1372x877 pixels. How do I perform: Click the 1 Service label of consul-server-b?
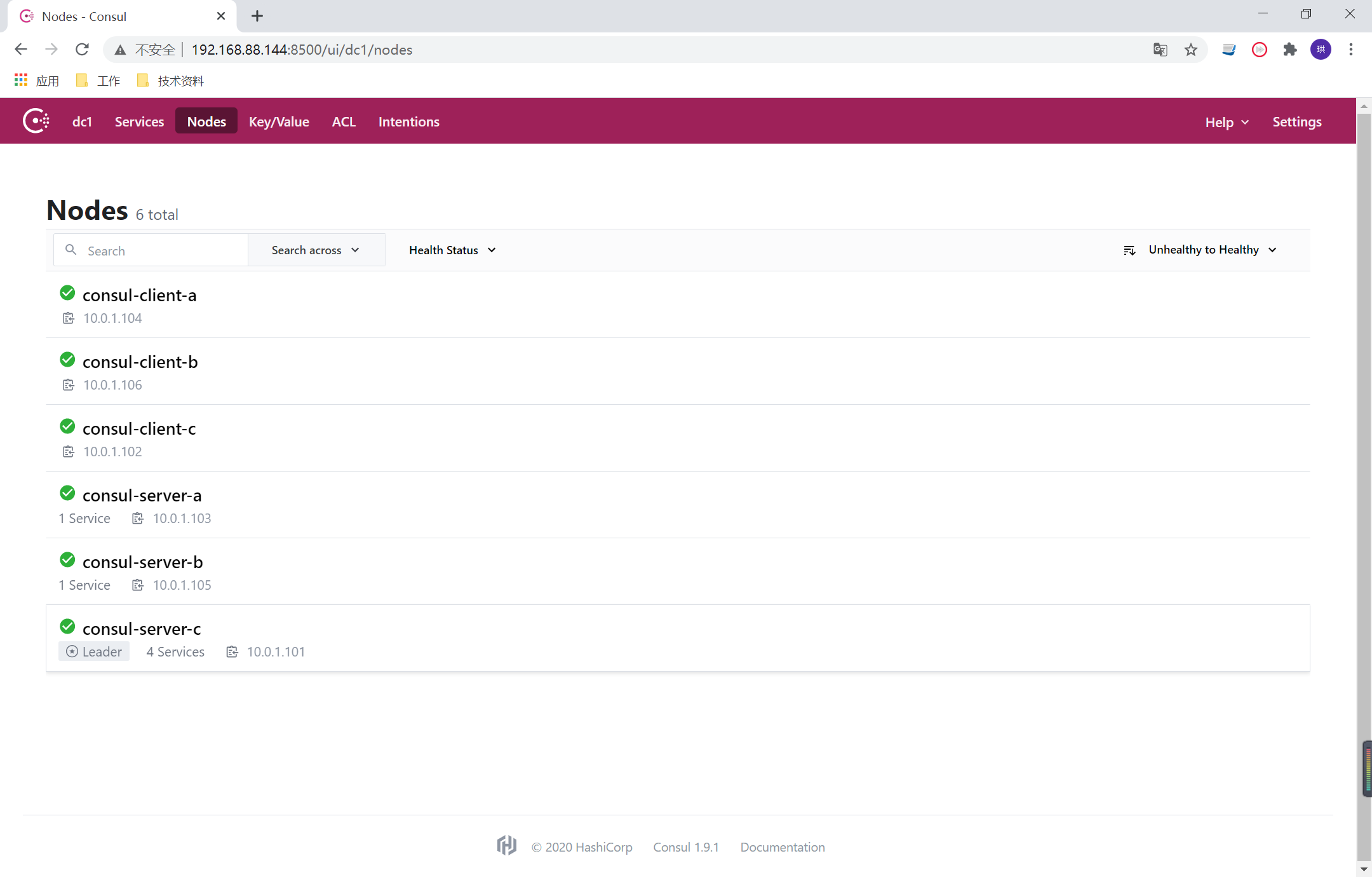84,585
